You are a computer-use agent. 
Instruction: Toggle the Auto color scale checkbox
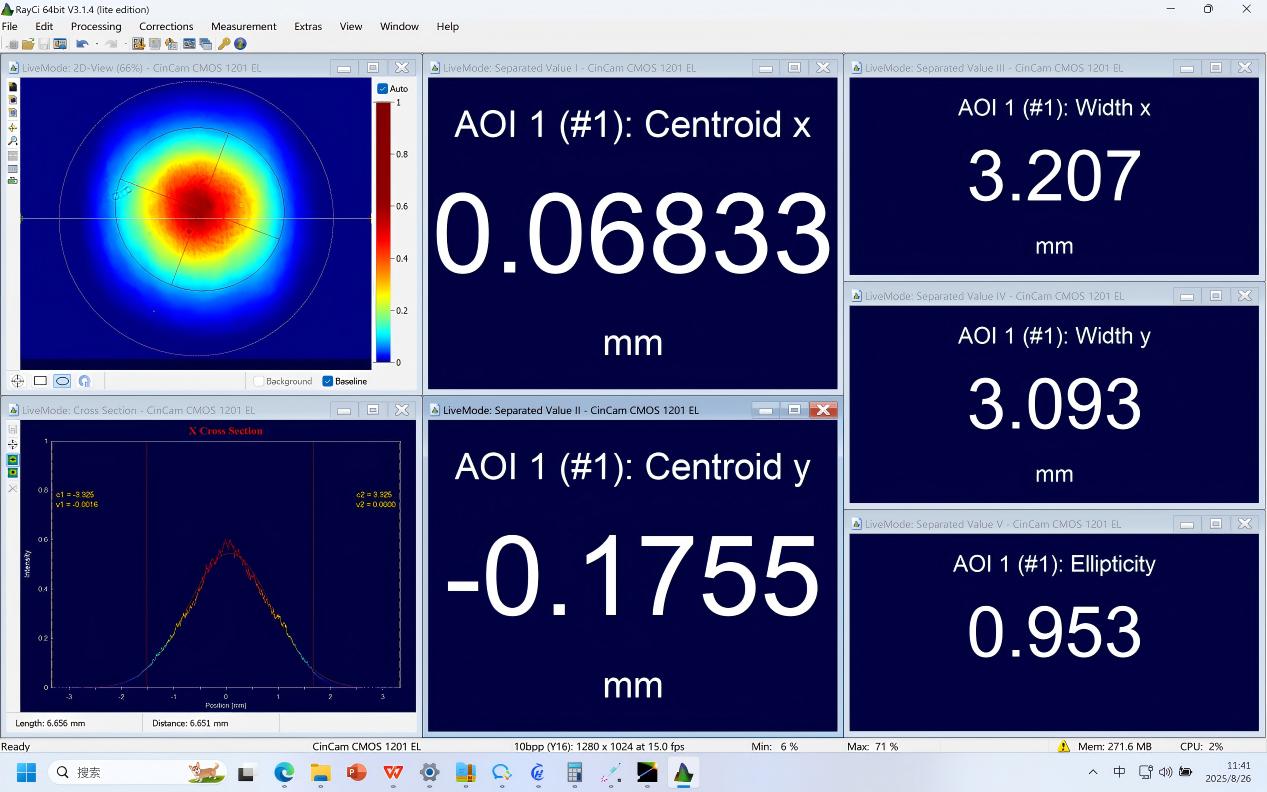[x=383, y=89]
